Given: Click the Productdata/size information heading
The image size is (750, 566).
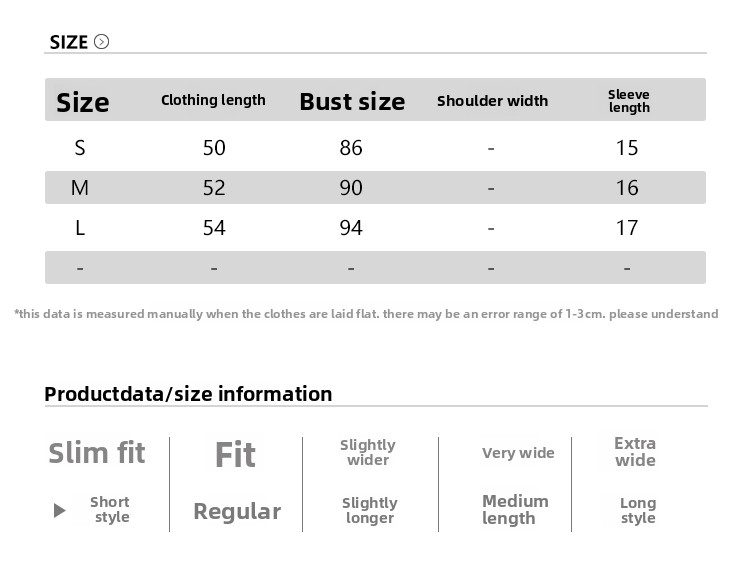Looking at the screenshot, I should 188,394.
